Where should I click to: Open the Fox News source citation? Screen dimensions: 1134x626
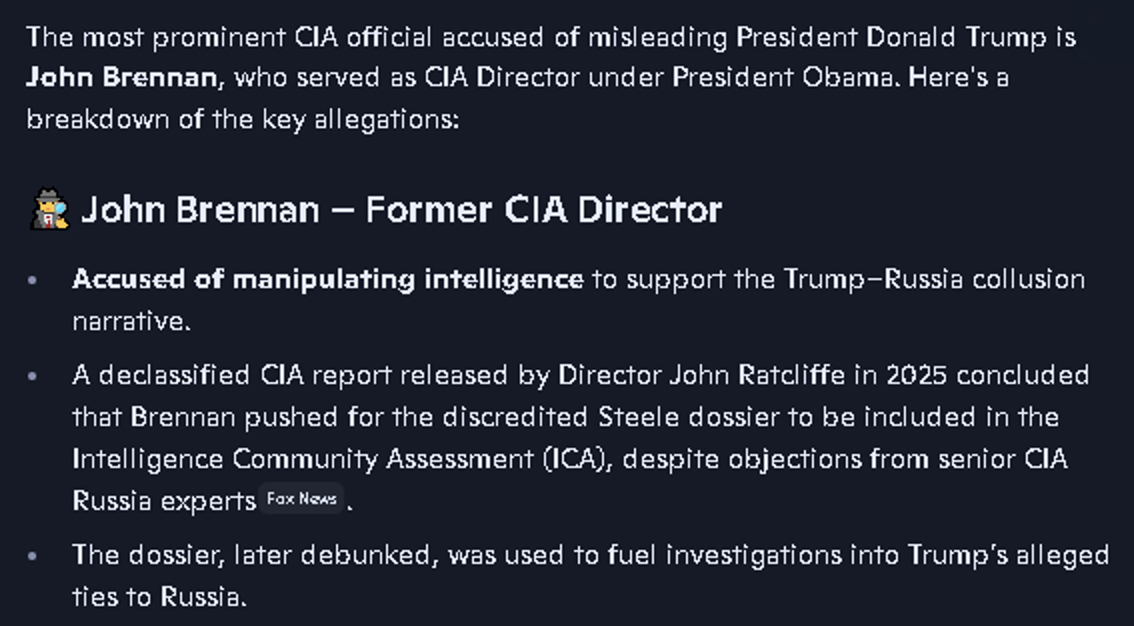point(301,498)
